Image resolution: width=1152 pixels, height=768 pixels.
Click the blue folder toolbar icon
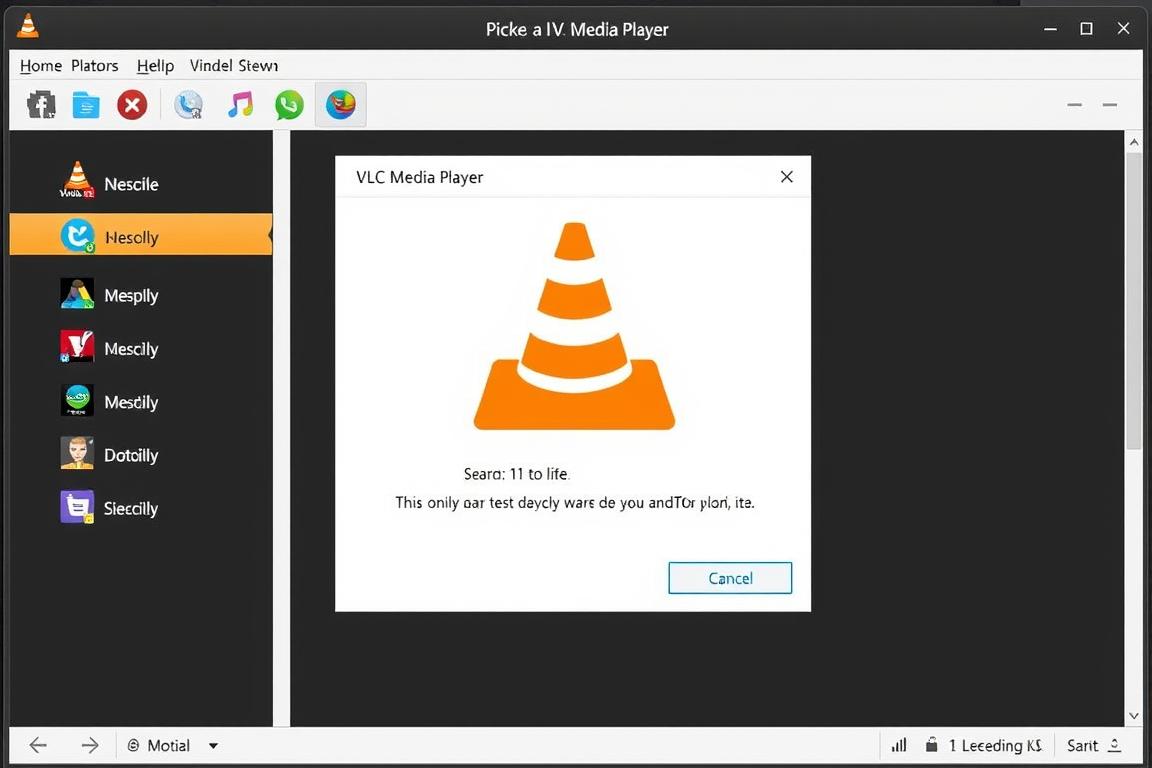point(86,105)
